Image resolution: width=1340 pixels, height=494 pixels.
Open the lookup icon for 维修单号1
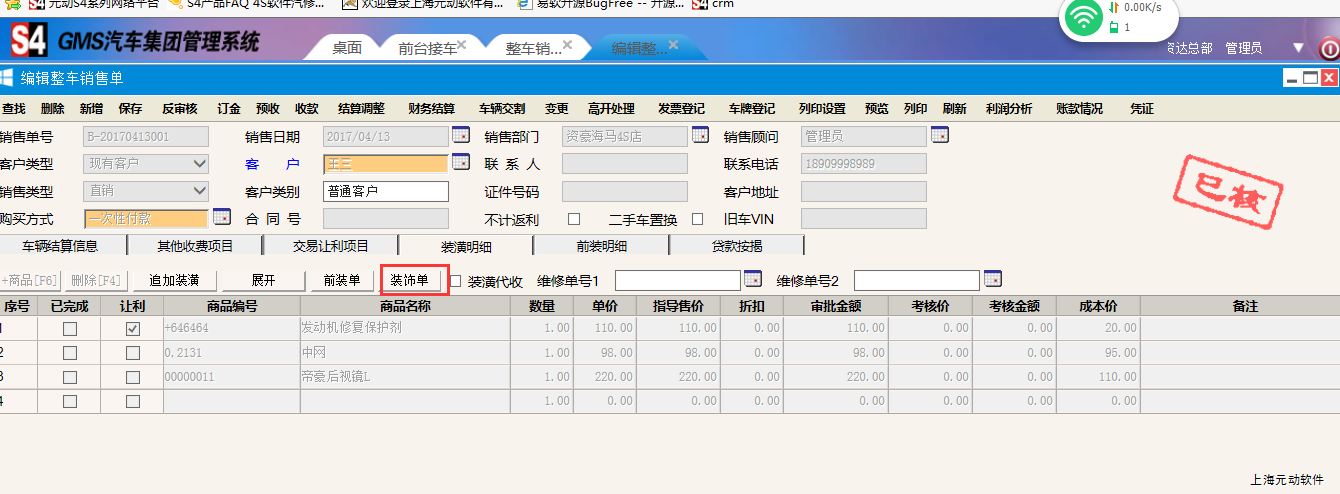(753, 279)
